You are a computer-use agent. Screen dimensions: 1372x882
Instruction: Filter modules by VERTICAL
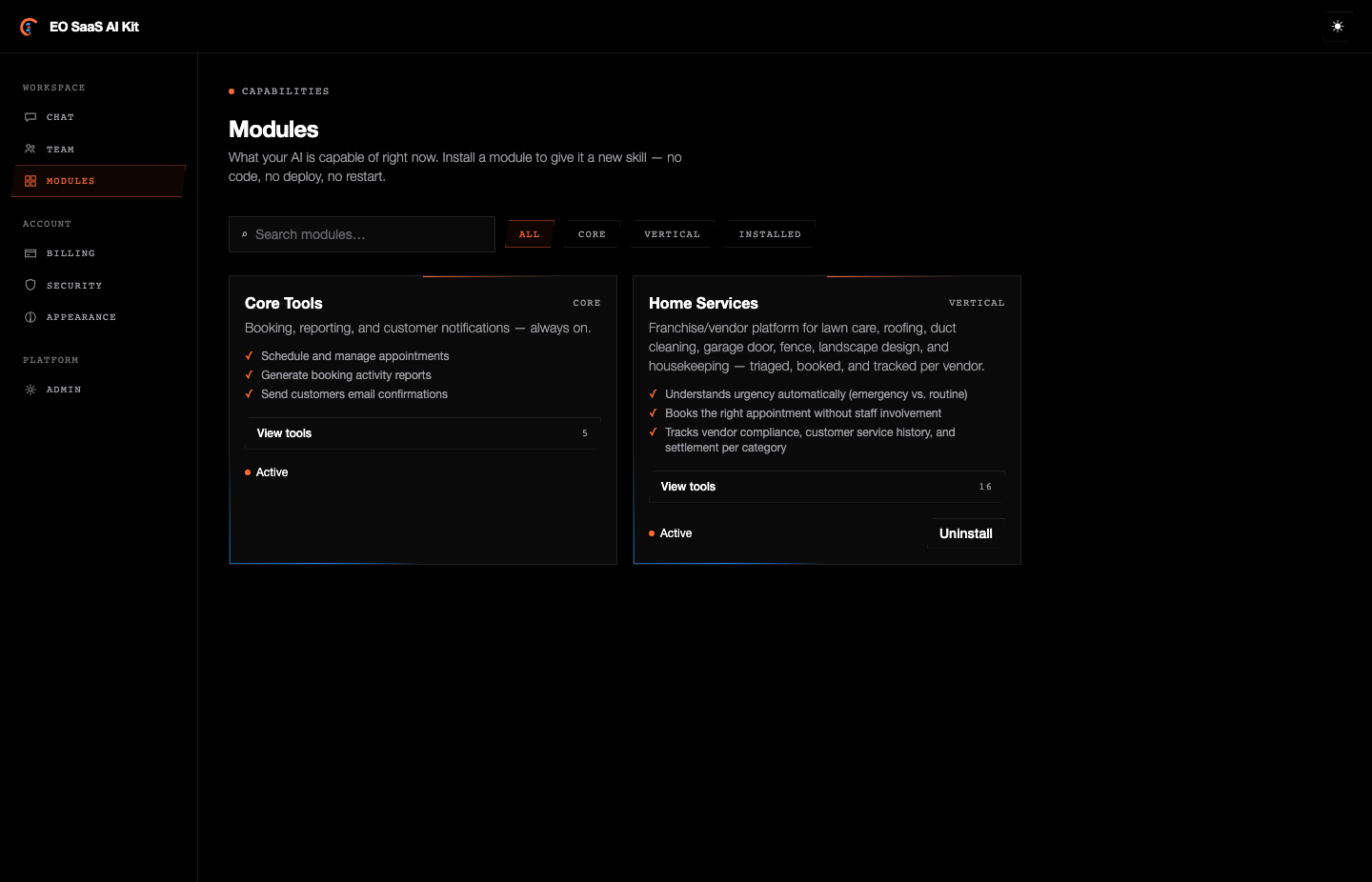pos(672,234)
